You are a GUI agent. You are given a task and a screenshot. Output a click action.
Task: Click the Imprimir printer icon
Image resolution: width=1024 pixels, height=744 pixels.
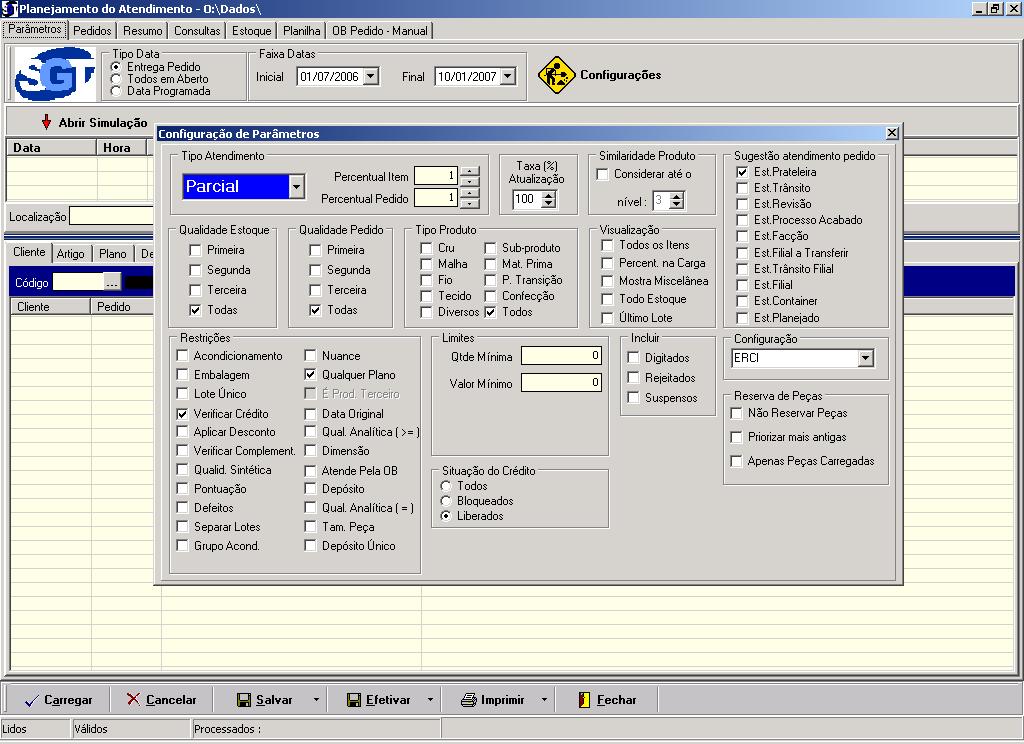coord(468,700)
